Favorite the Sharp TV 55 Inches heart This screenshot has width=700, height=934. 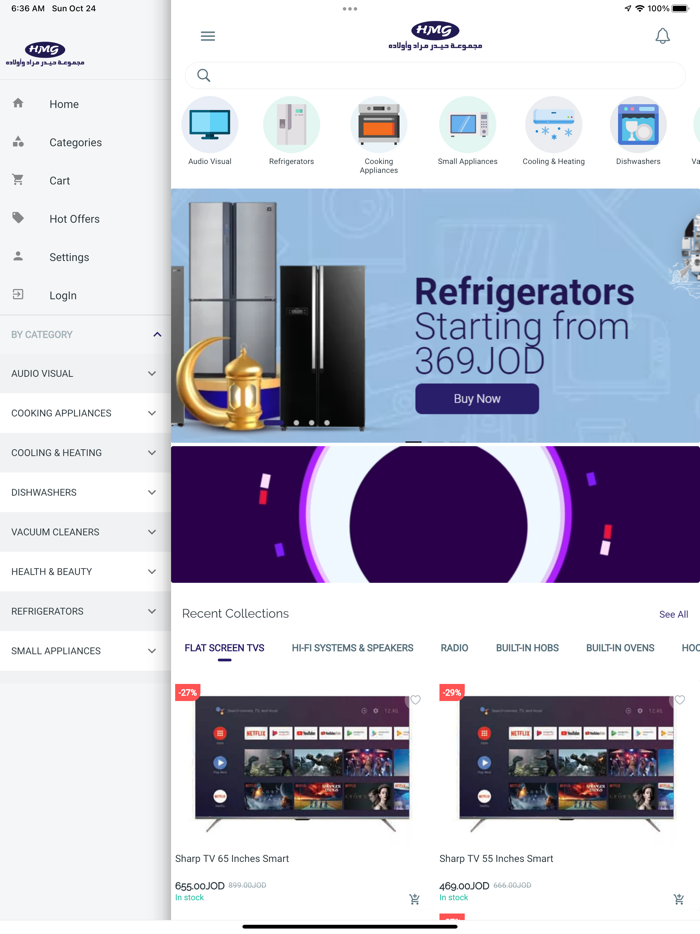click(680, 700)
